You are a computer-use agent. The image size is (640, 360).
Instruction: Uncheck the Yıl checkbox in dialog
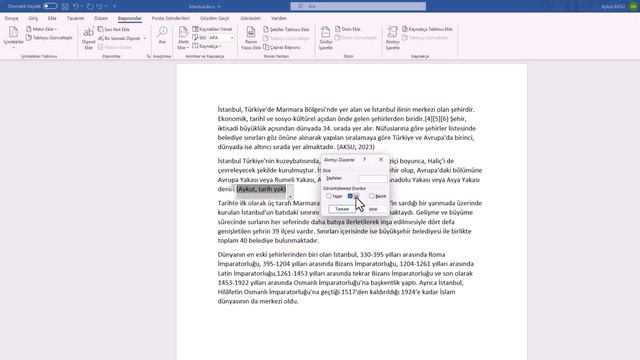(x=350, y=196)
